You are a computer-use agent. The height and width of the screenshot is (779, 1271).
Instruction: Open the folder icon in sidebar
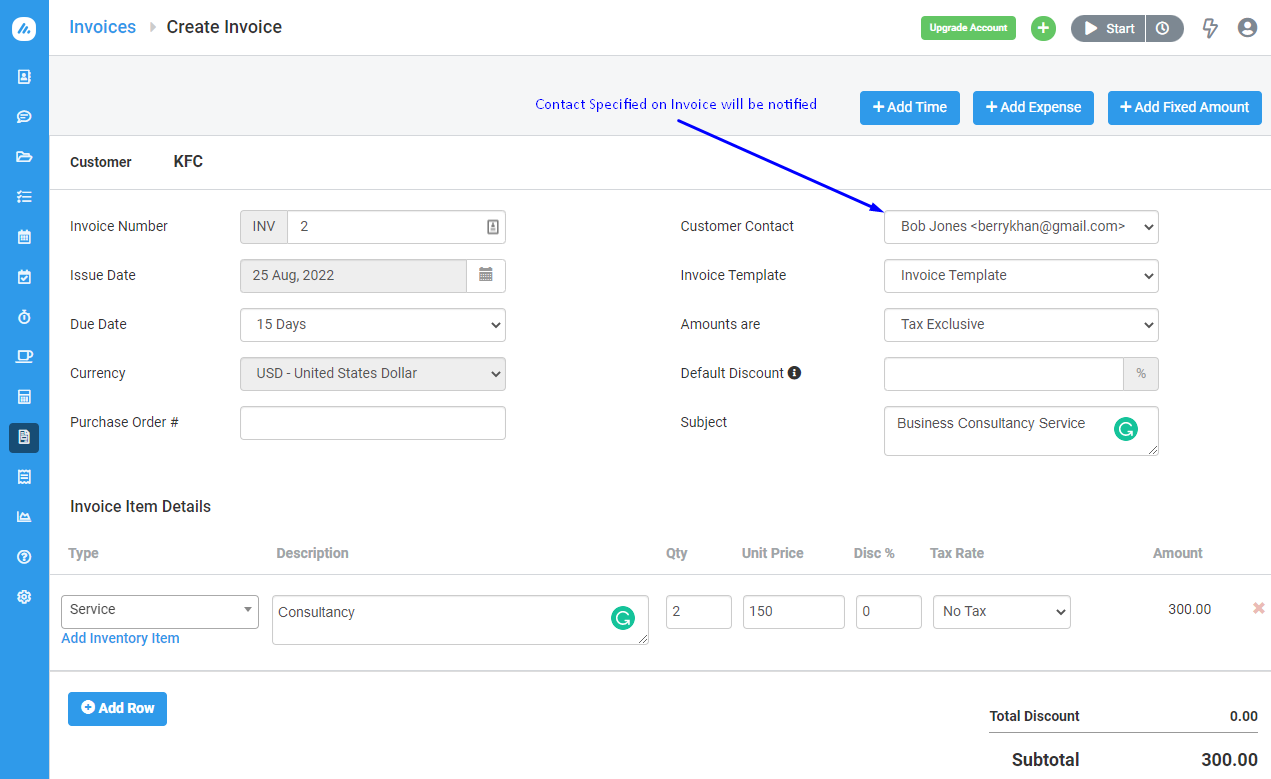(24, 157)
